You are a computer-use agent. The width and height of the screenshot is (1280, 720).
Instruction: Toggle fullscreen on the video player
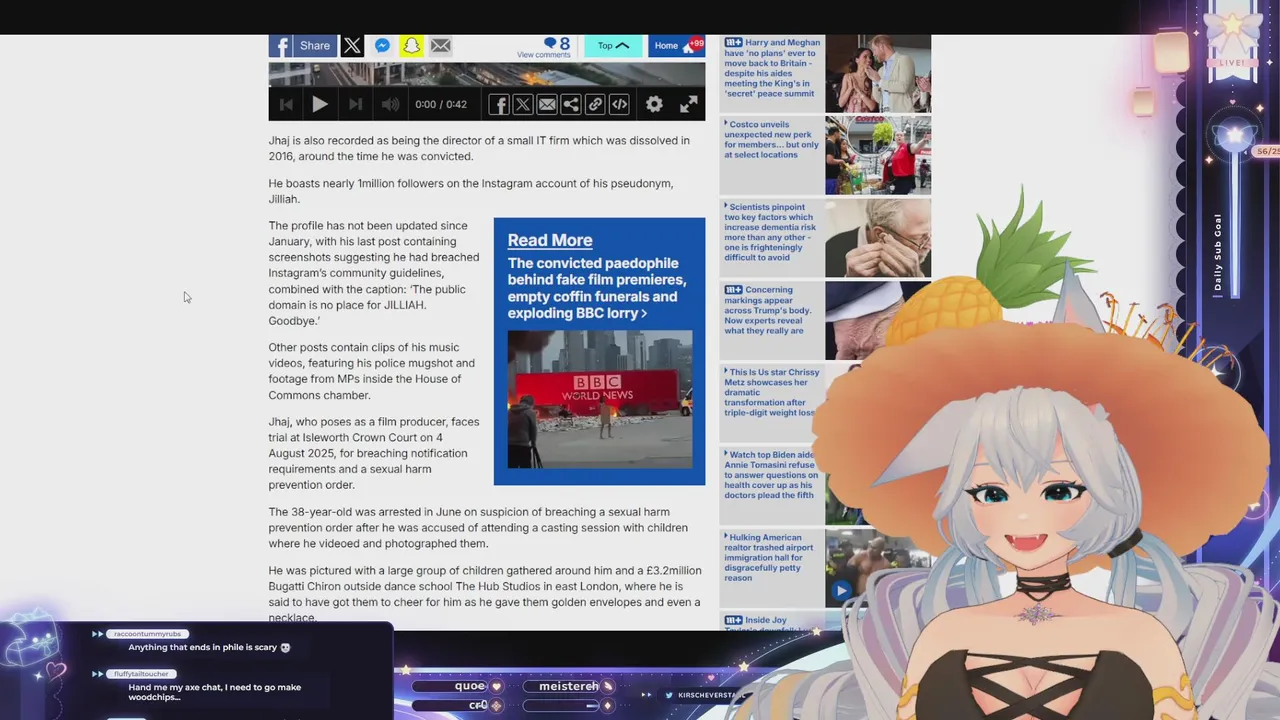[689, 104]
